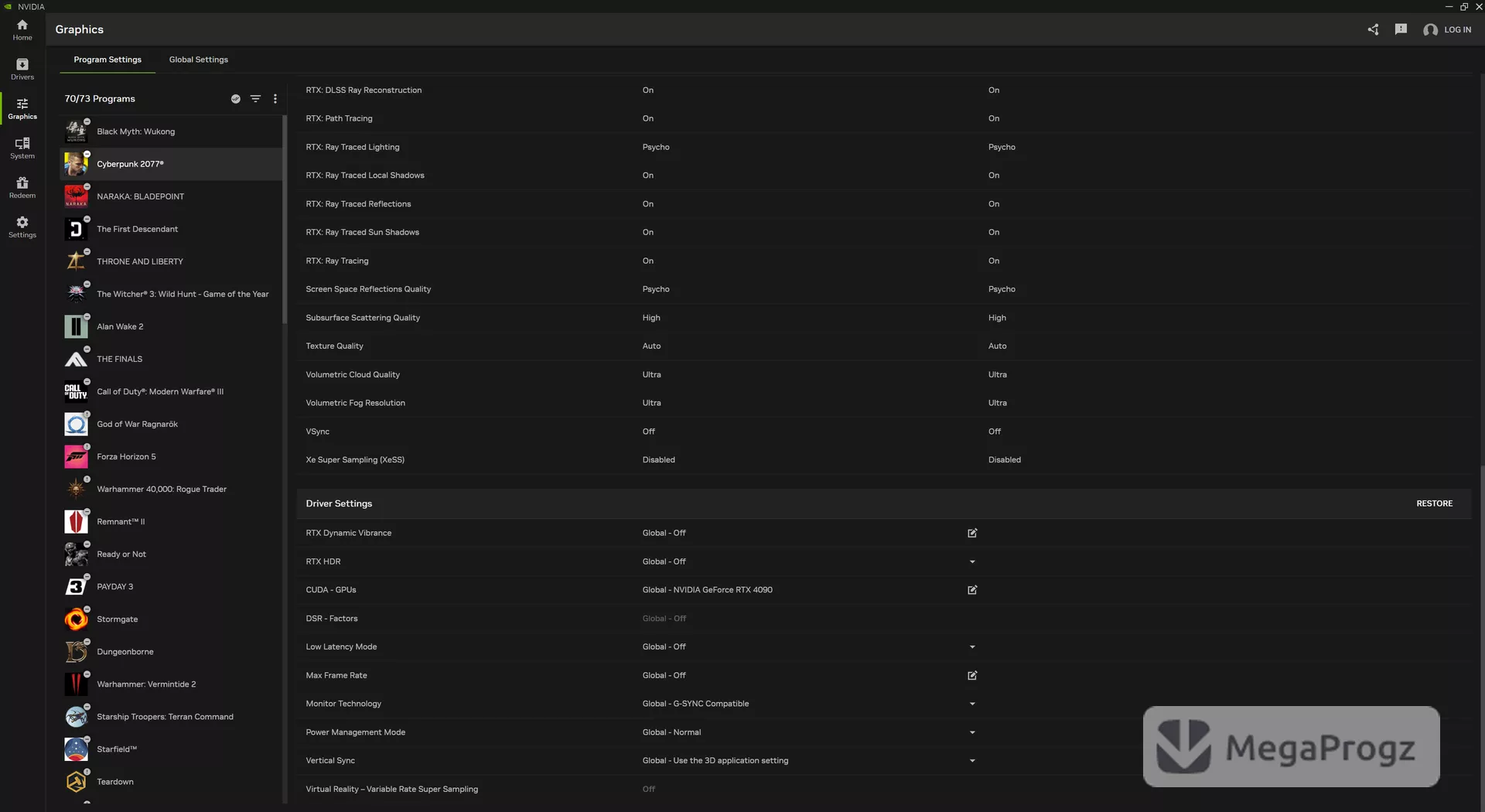Screen dimensions: 1485x812
Task: Click Screen Space Reflections Quality label
Action: point(368,289)
